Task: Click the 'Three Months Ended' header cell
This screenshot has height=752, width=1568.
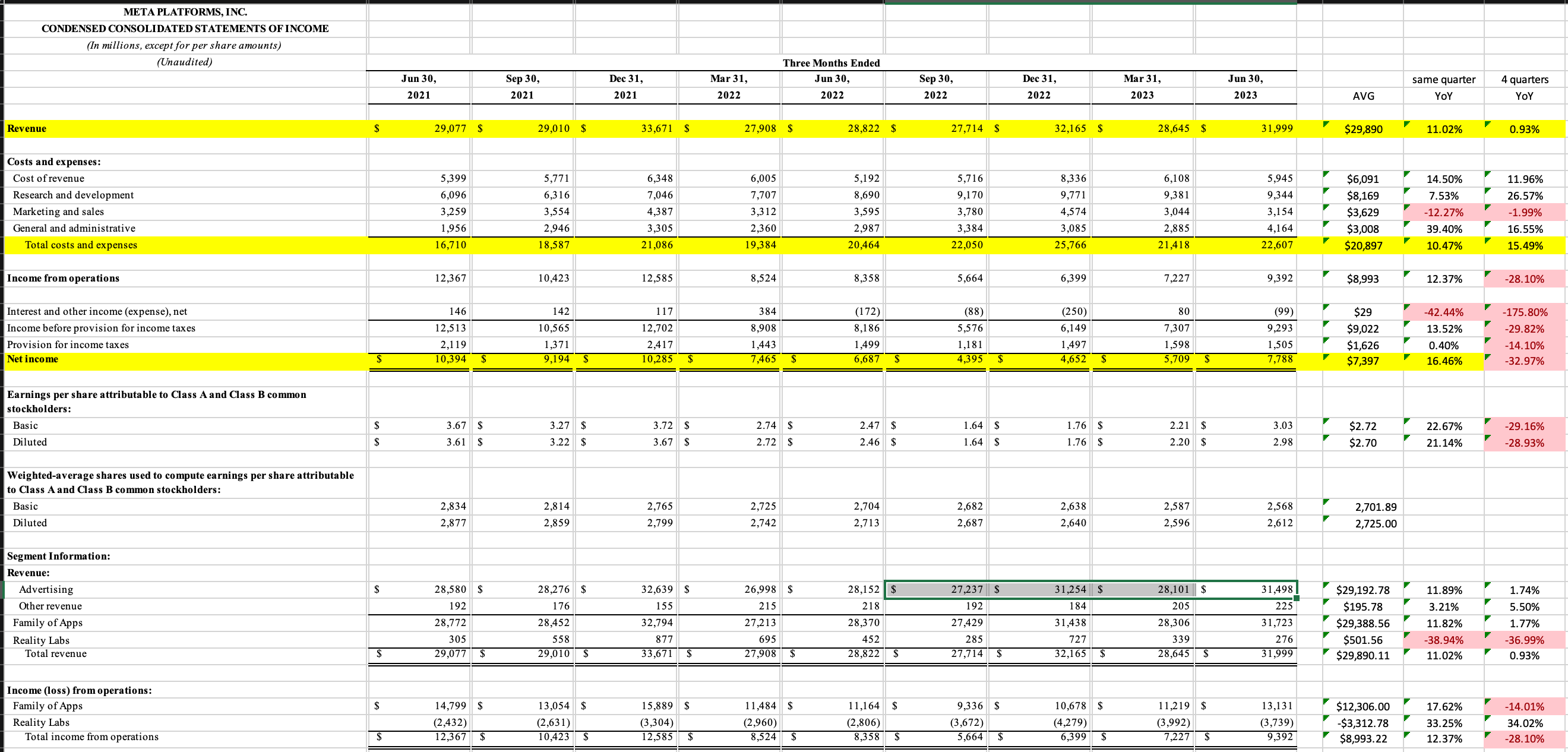Action: click(x=831, y=63)
